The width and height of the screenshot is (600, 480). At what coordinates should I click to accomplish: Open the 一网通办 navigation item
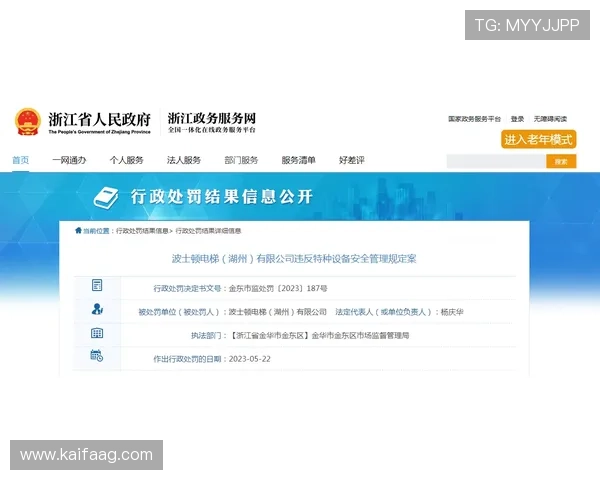click(69, 160)
